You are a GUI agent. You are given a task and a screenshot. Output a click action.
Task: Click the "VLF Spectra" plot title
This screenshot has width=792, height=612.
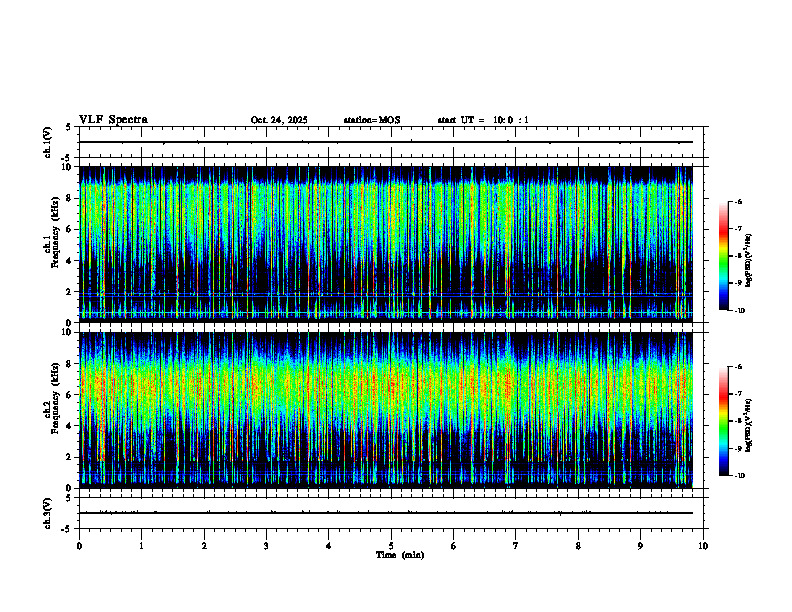113,120
